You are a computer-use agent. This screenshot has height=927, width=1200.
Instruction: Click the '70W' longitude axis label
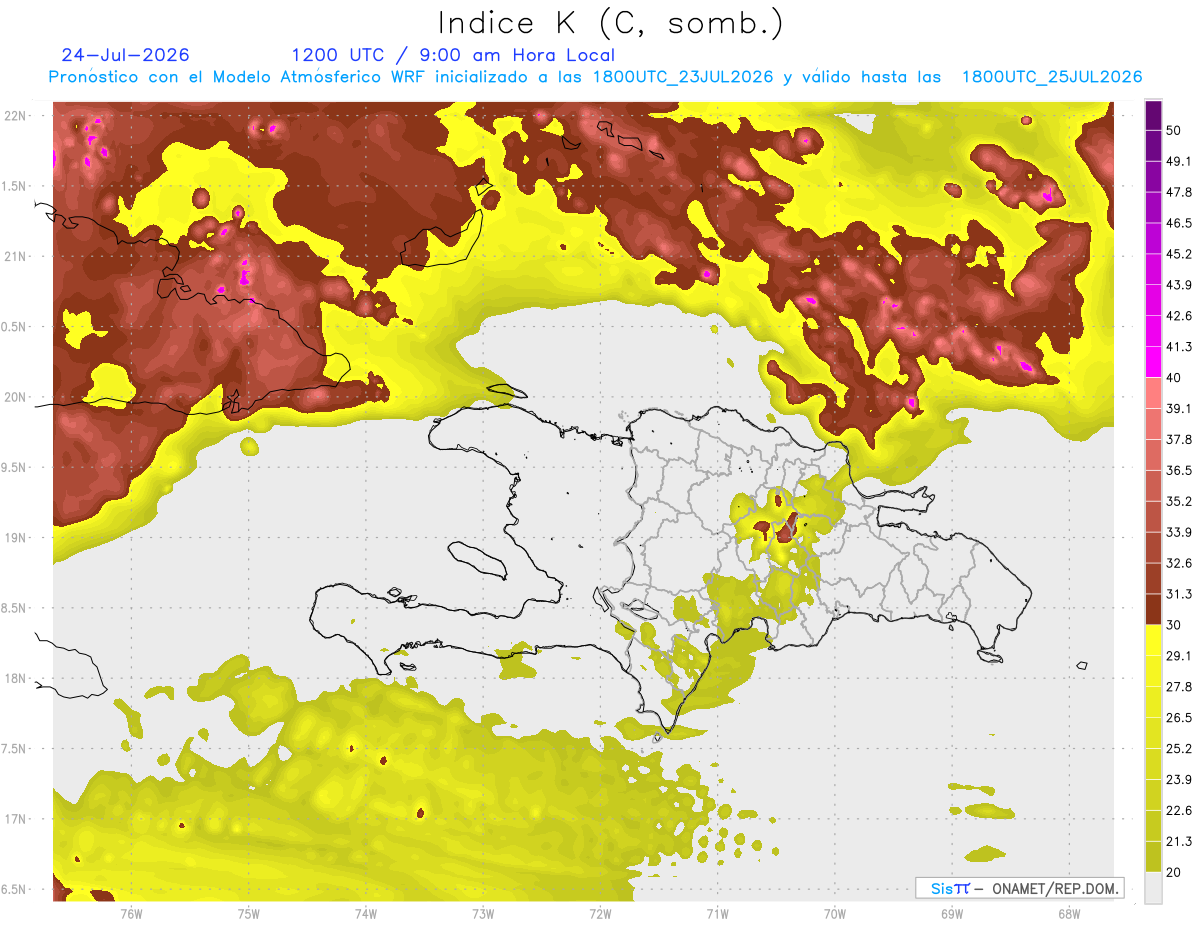(x=835, y=914)
